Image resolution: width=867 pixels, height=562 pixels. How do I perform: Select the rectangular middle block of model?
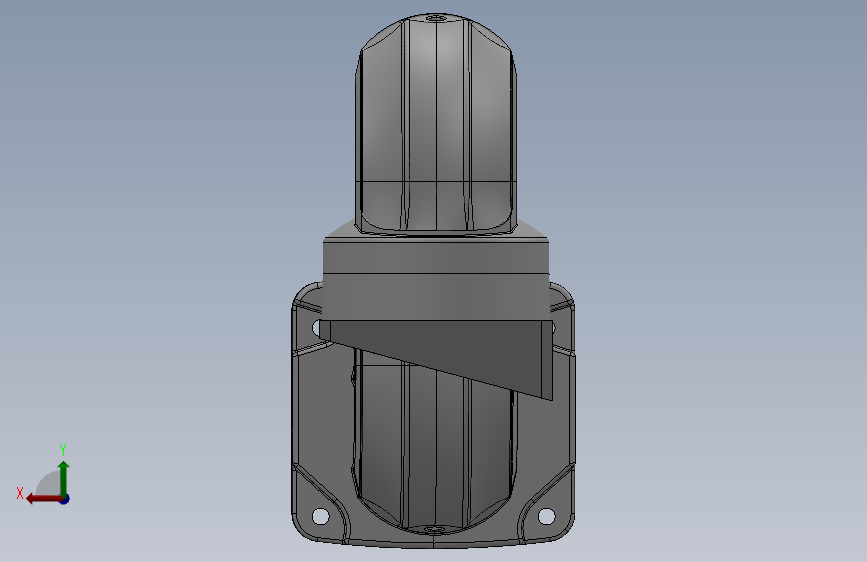pyautogui.click(x=436, y=277)
